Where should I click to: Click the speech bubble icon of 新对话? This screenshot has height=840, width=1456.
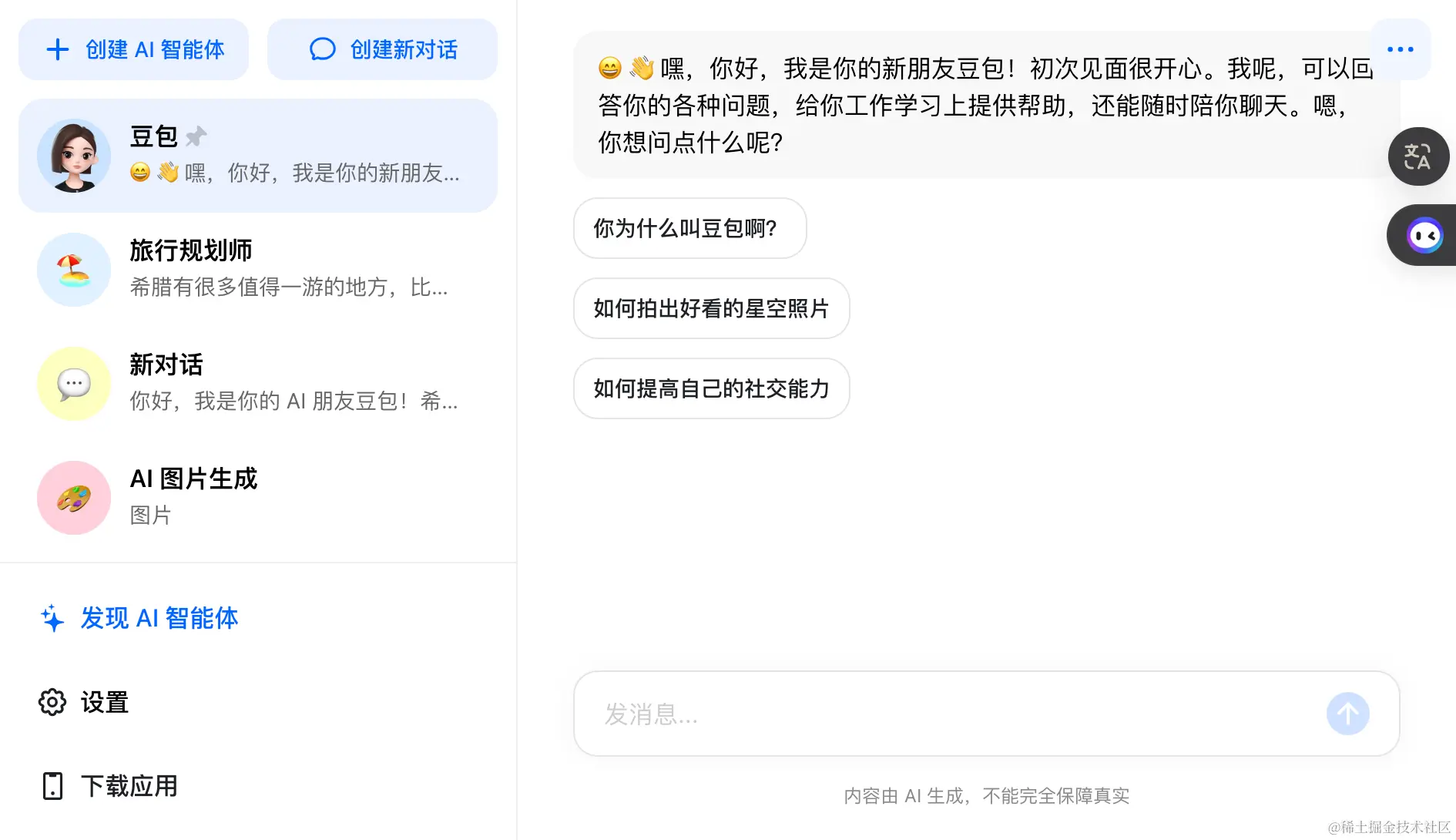(x=74, y=384)
